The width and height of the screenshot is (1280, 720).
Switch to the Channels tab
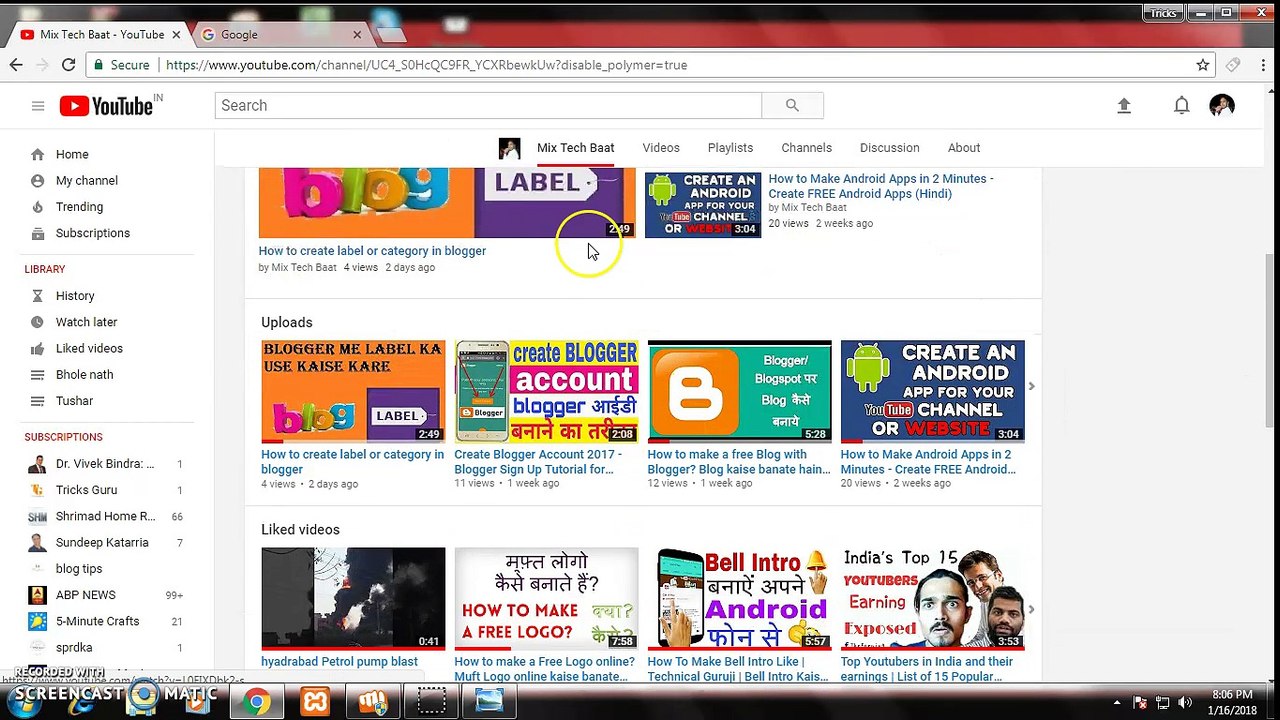coord(806,148)
